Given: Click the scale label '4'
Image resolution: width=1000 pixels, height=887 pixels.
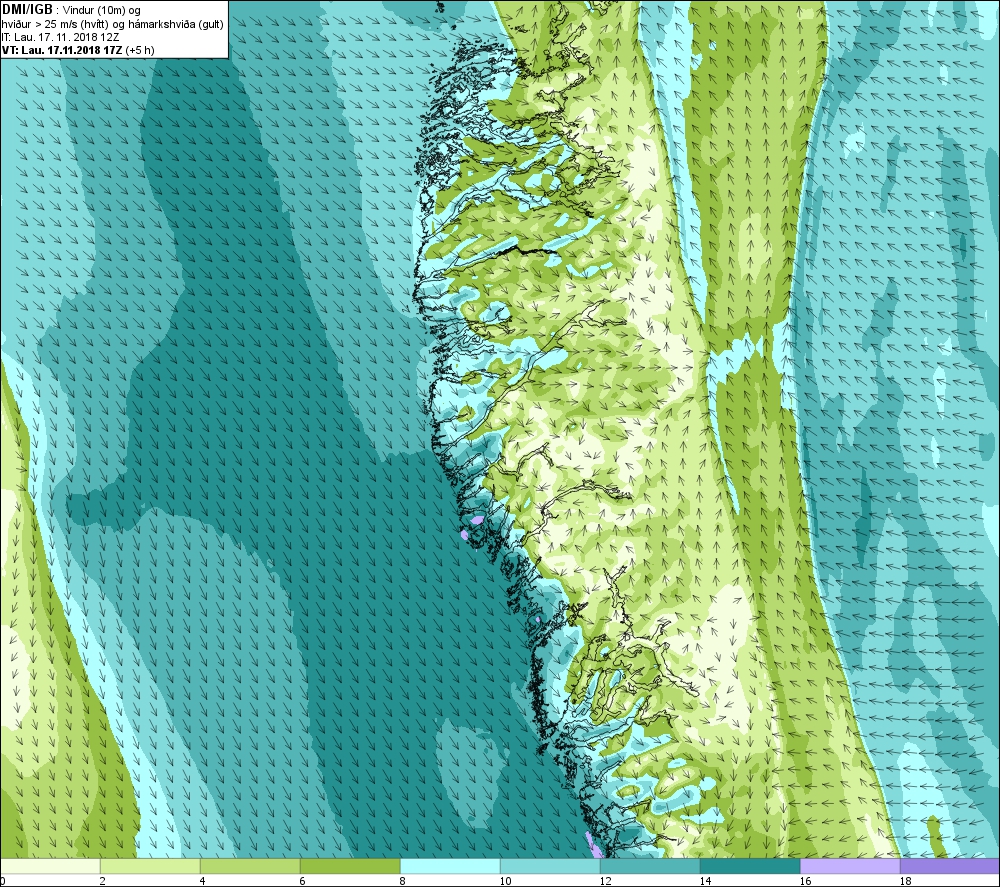Looking at the screenshot, I should [203, 881].
